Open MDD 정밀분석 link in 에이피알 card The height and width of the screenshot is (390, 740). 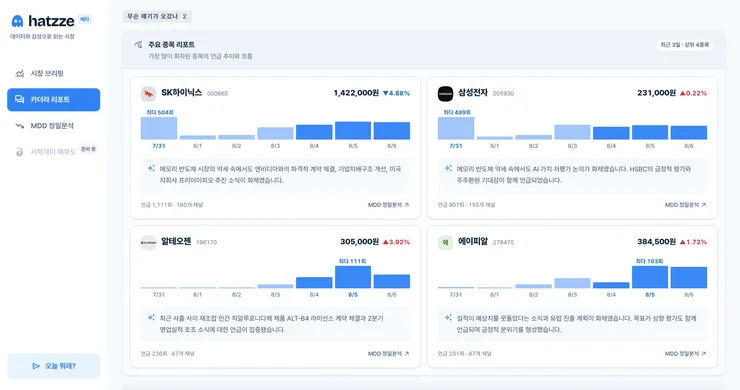685,354
